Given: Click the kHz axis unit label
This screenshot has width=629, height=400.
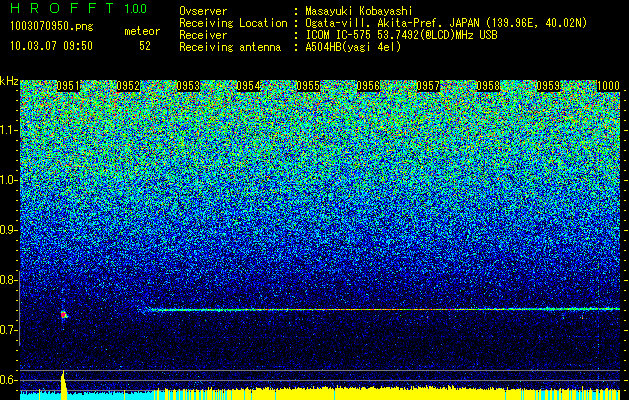Looking at the screenshot, I should pyautogui.click(x=9, y=81).
